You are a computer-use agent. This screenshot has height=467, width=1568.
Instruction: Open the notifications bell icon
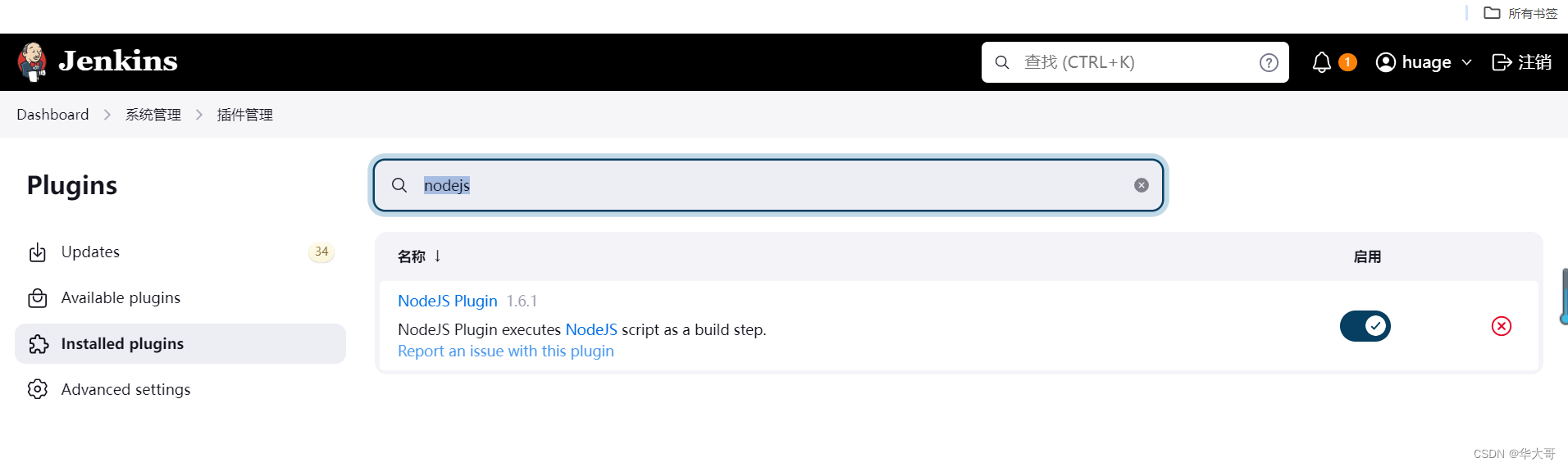pos(1321,62)
